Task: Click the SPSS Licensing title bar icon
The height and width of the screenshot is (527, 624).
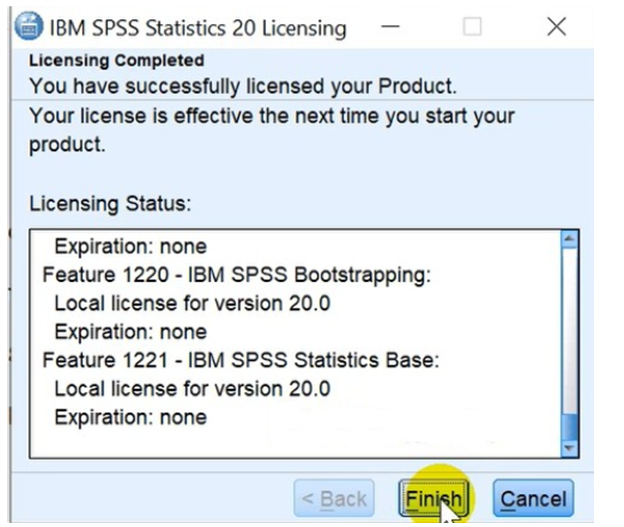Action: pyautogui.click(x=29, y=26)
